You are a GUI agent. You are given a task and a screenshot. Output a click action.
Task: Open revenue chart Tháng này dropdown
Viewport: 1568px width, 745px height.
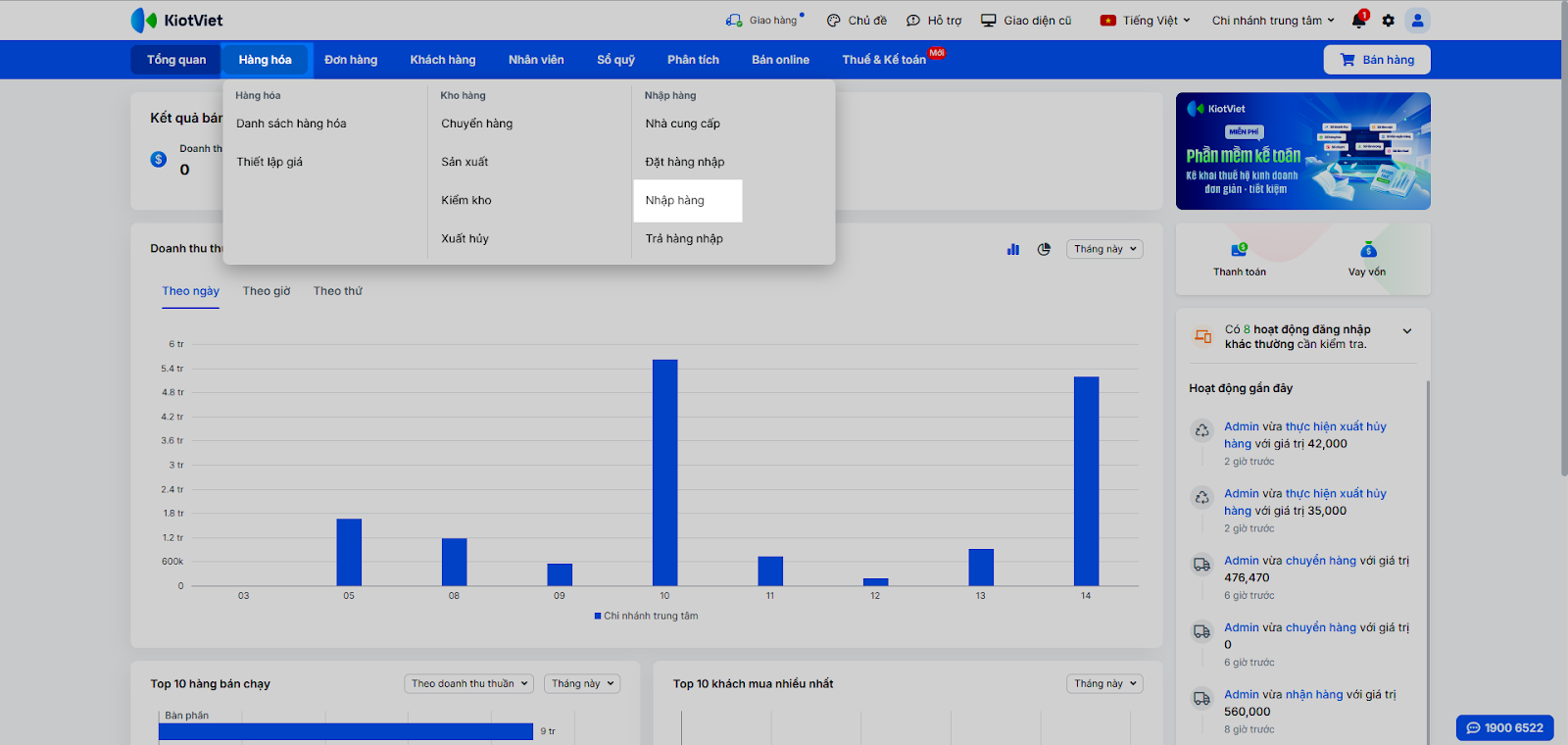point(1104,249)
